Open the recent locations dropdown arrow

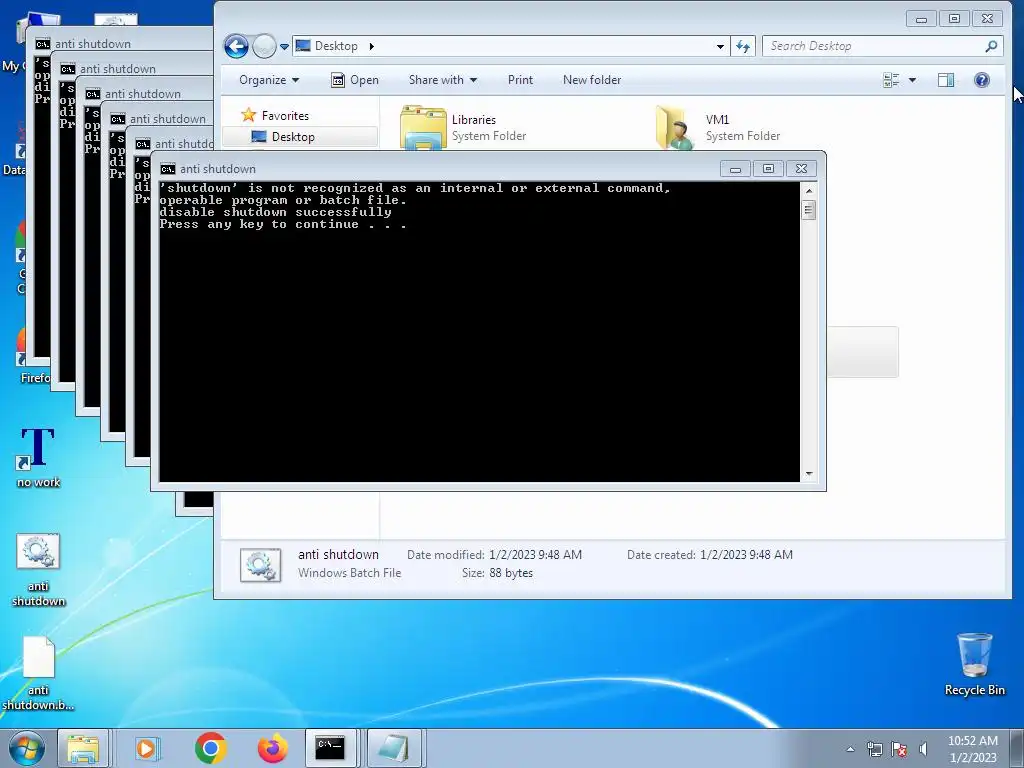284,47
